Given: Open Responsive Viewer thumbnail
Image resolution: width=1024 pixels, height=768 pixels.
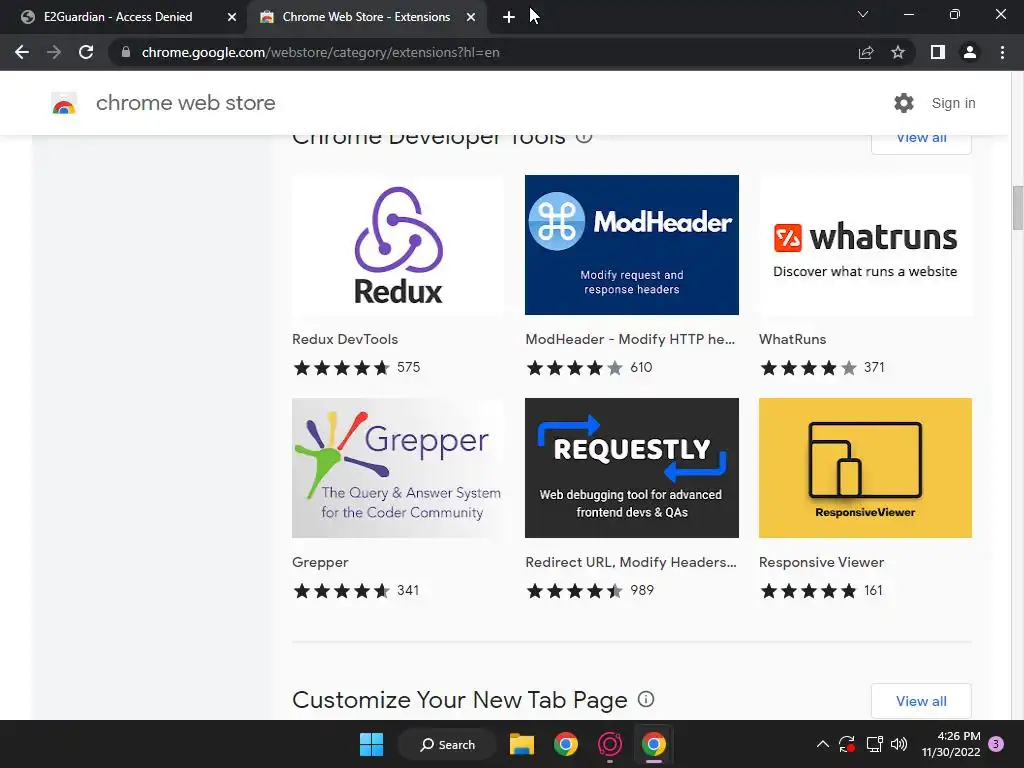Looking at the screenshot, I should [x=865, y=468].
